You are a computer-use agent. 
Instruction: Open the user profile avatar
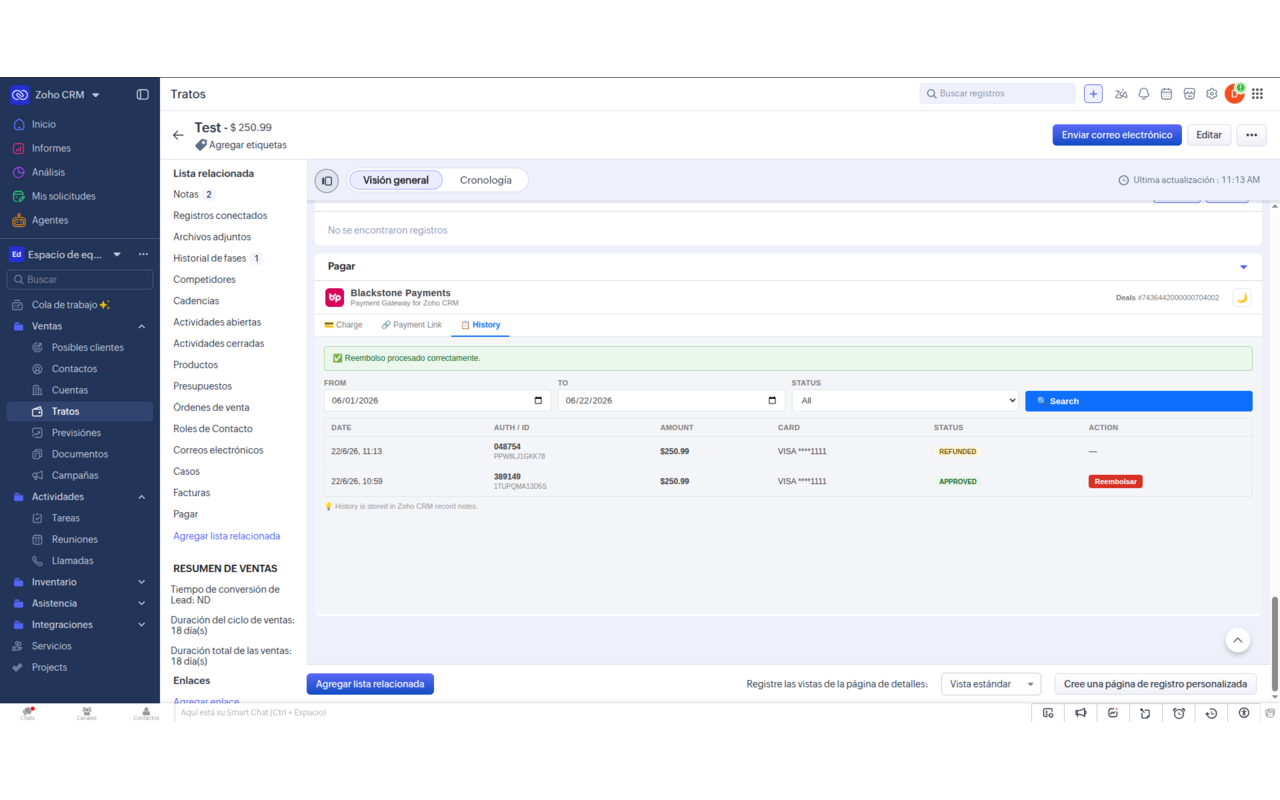[1235, 94]
